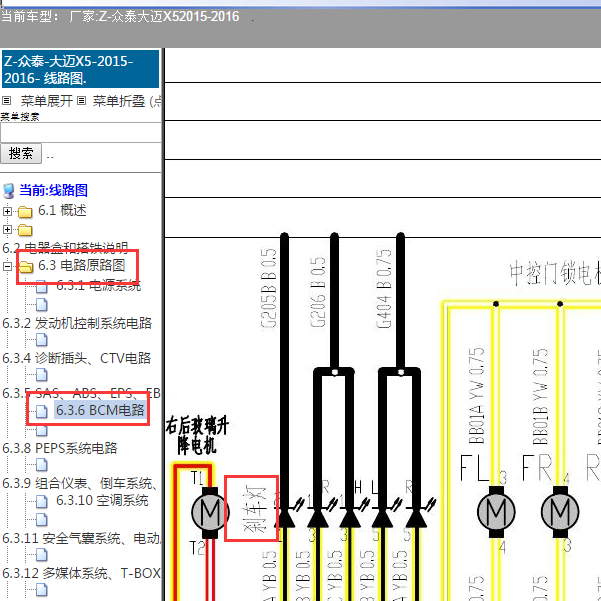Click the G206 B 0.5 wire label
This screenshot has height=601, width=601.
point(317,292)
